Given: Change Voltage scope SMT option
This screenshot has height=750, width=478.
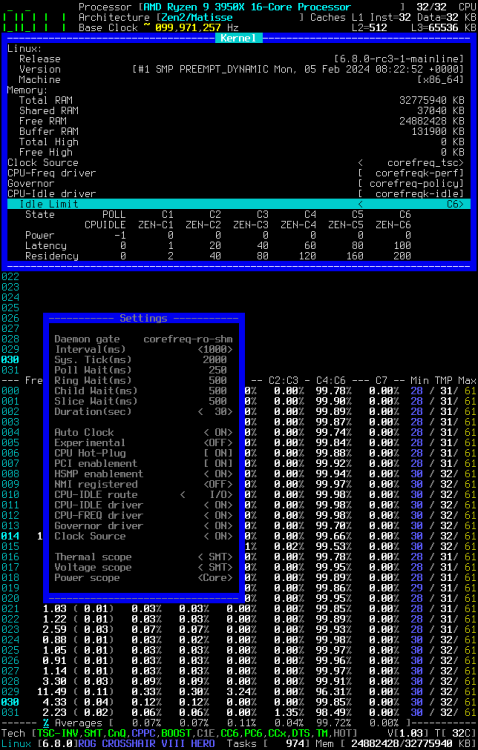Looking at the screenshot, I should [x=215, y=568].
